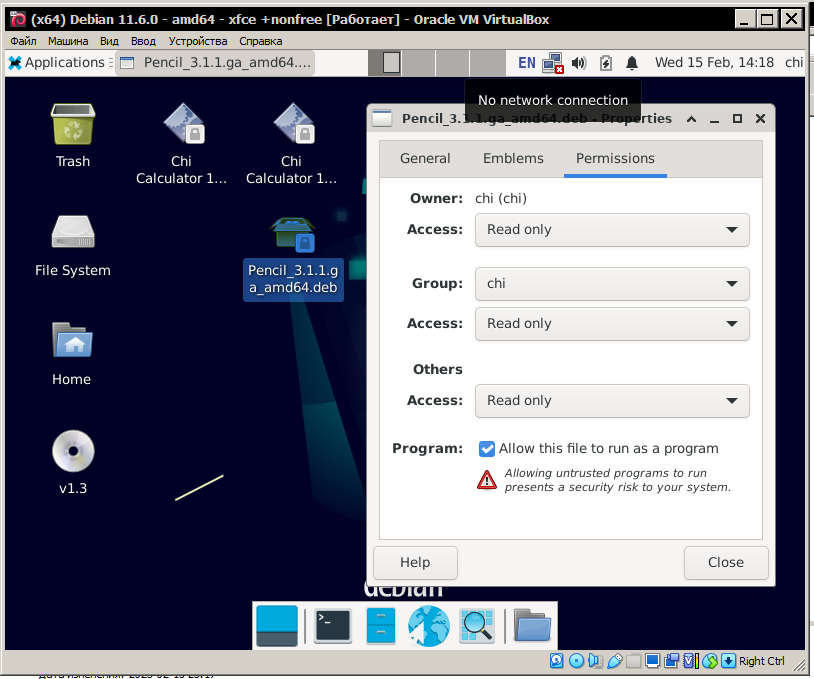Image resolution: width=814 pixels, height=679 pixels.
Task: Uncheck Allow this file to run as program
Action: pyautogui.click(x=486, y=449)
